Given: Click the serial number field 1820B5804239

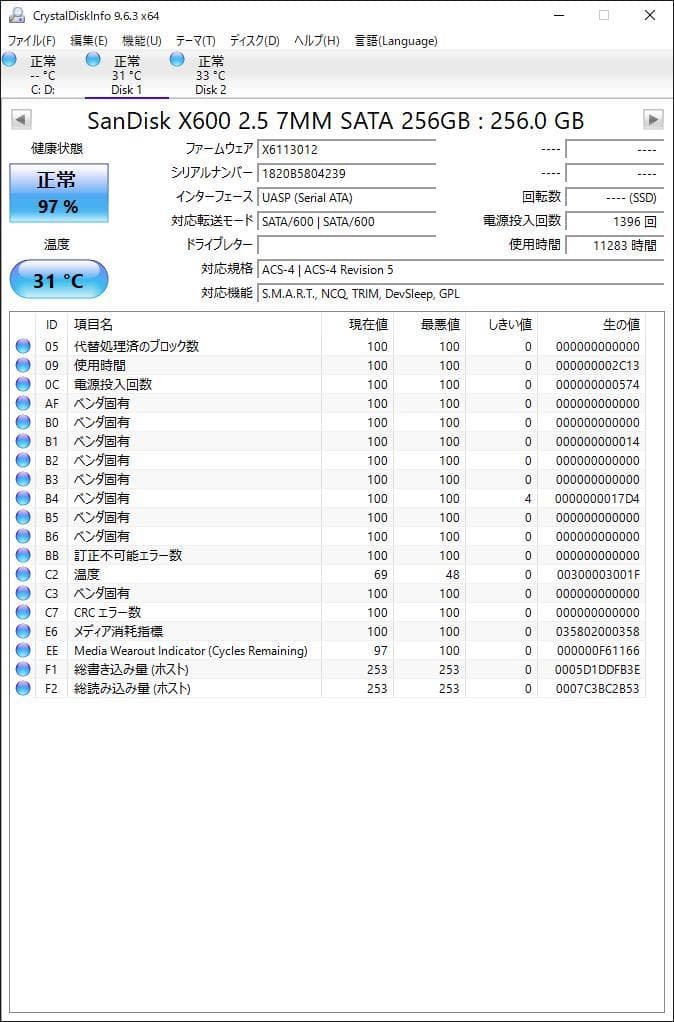Looking at the screenshot, I should coord(347,173).
